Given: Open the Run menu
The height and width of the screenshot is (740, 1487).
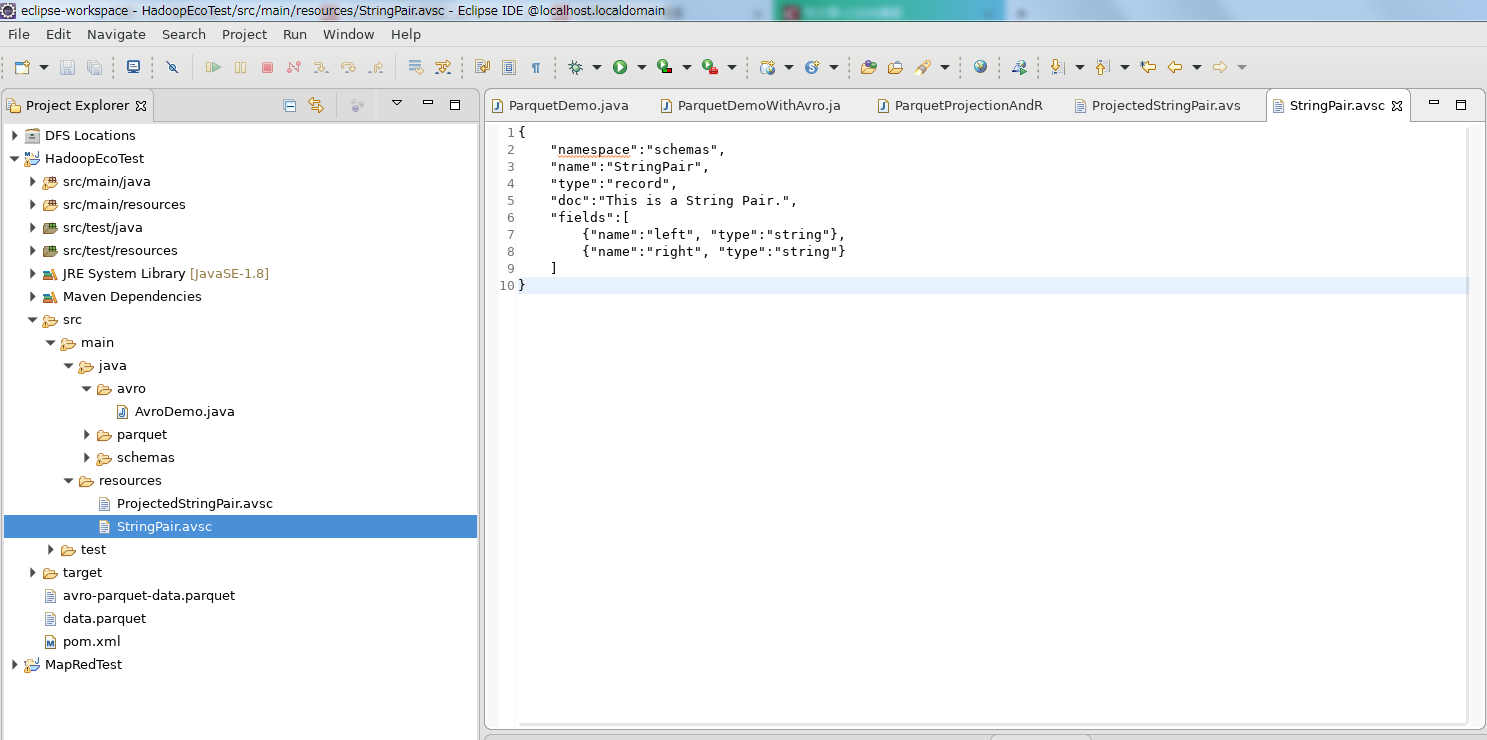Looking at the screenshot, I should (x=294, y=34).
